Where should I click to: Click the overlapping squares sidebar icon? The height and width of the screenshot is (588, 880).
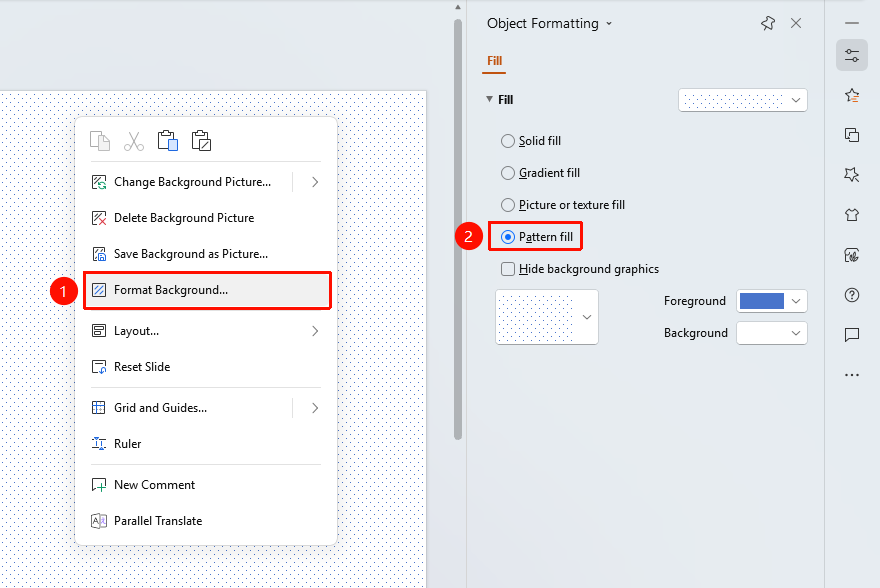tap(852, 135)
